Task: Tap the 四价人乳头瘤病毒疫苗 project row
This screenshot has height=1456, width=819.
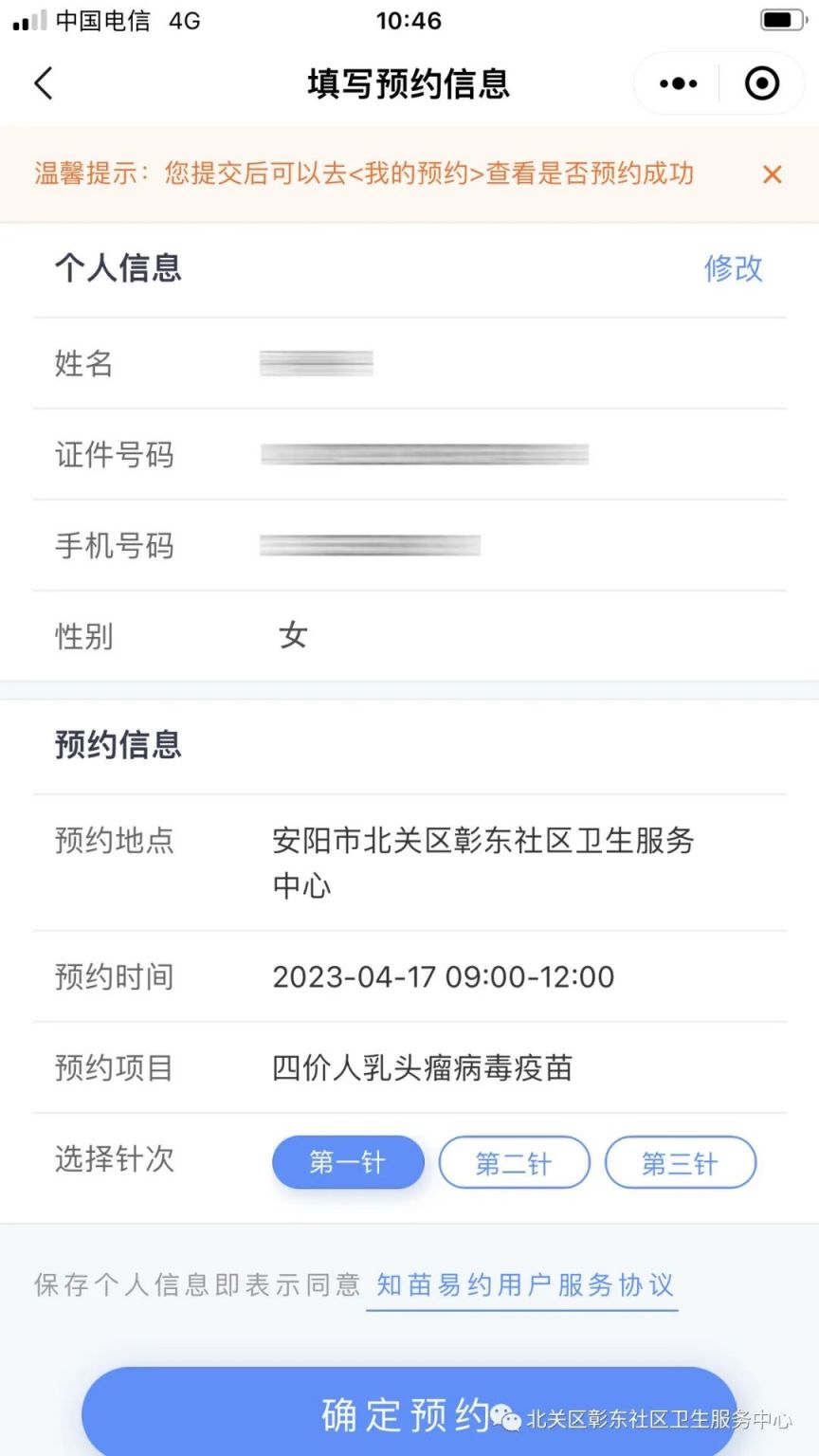Action: tap(422, 1067)
